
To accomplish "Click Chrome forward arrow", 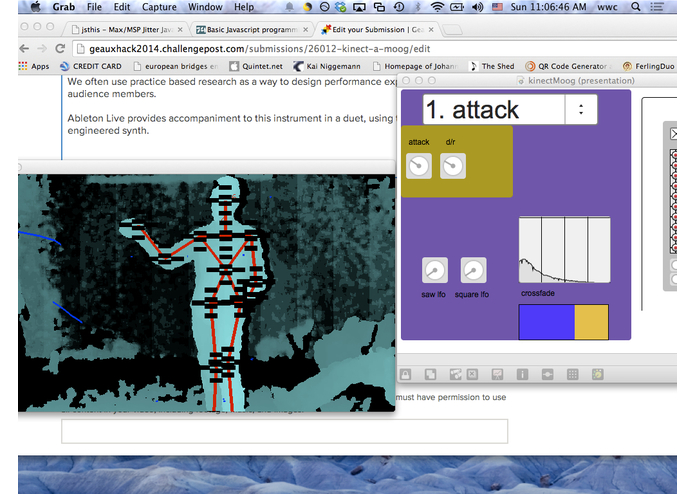I will [42, 49].
